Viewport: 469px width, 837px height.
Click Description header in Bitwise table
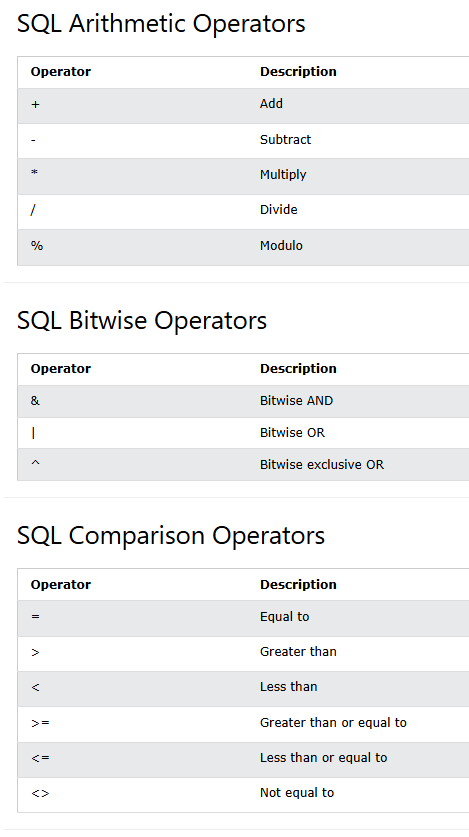(298, 369)
